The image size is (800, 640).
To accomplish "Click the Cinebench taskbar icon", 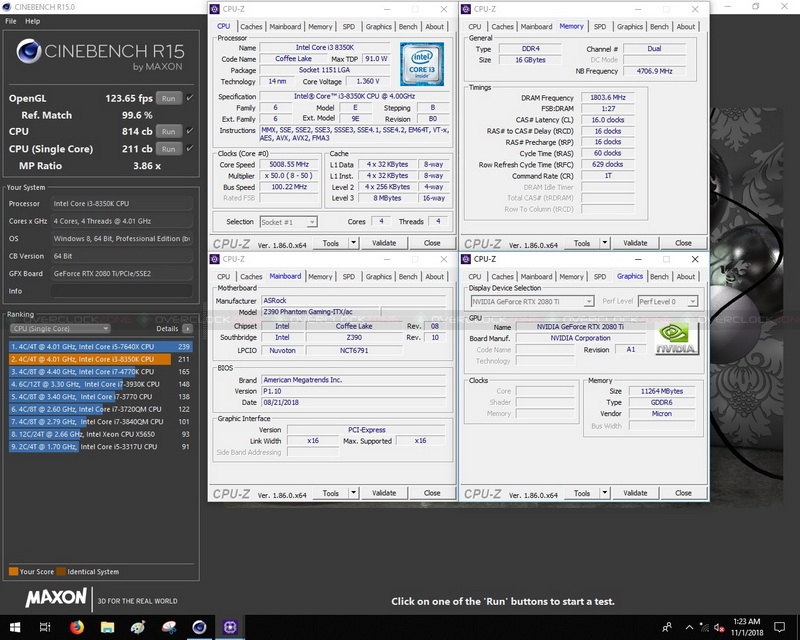I will (x=199, y=627).
